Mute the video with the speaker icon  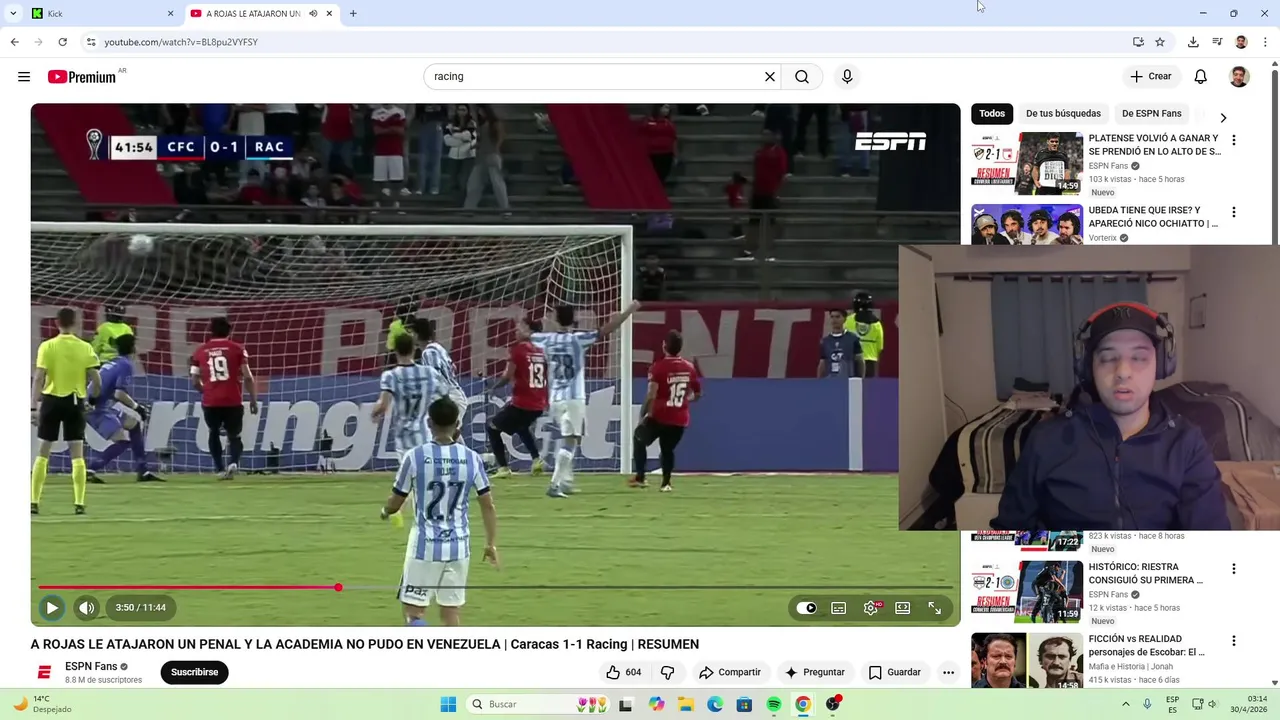[87, 607]
